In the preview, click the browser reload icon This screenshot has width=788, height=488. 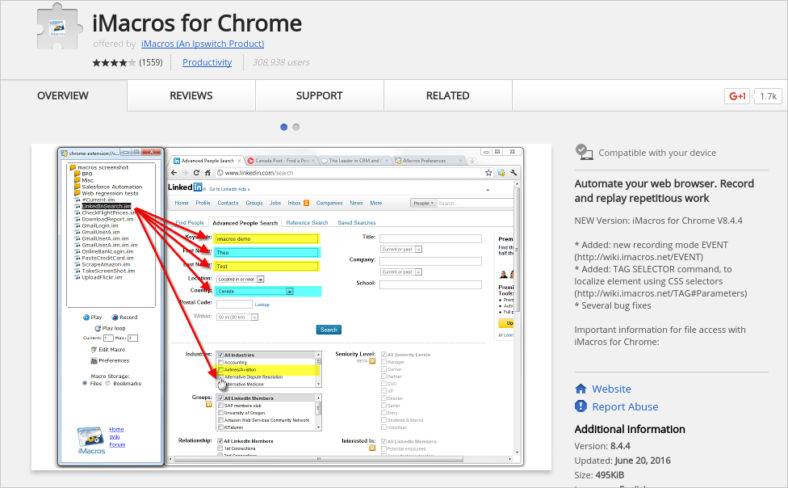tap(196, 172)
